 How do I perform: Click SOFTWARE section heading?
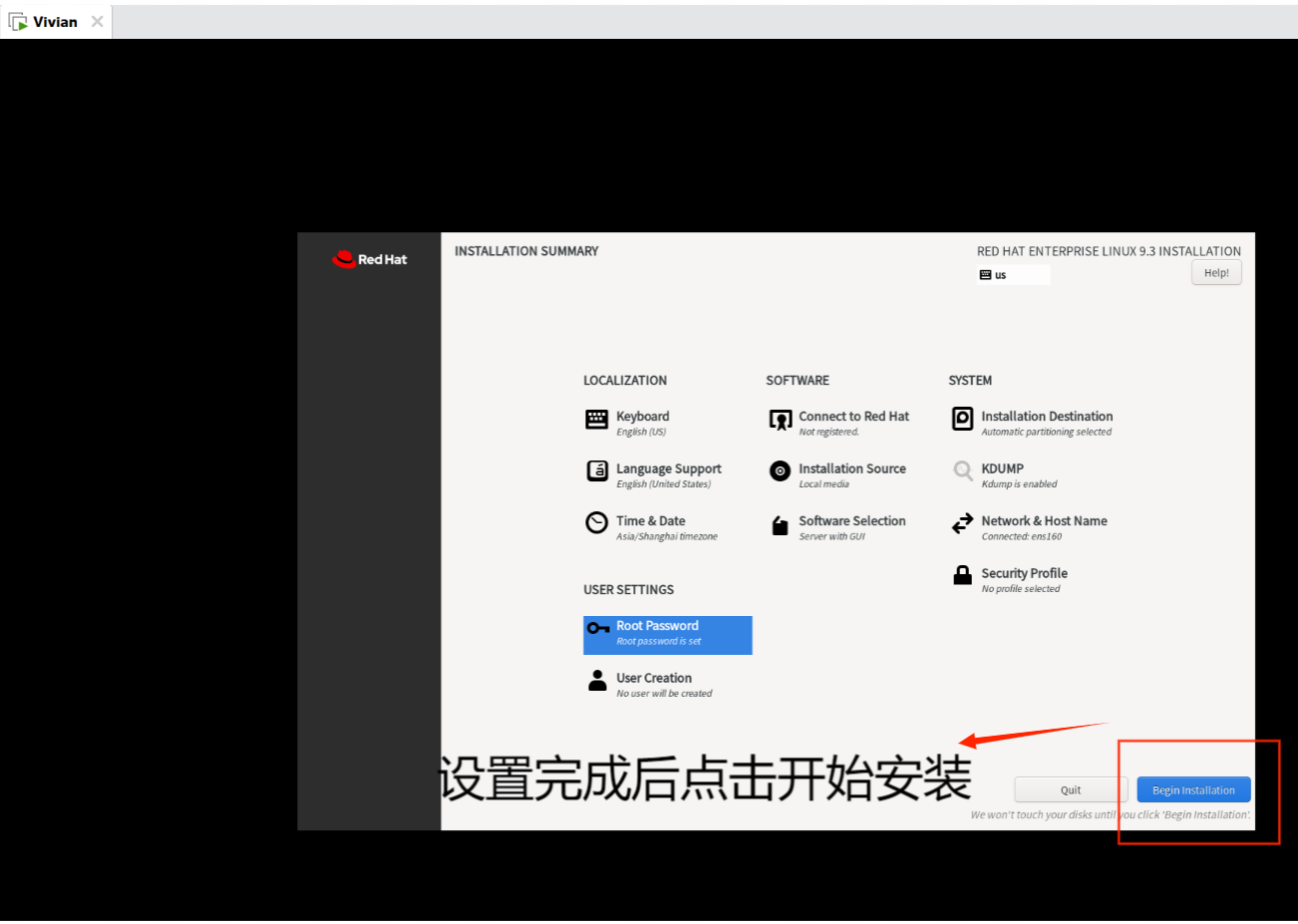[798, 381]
